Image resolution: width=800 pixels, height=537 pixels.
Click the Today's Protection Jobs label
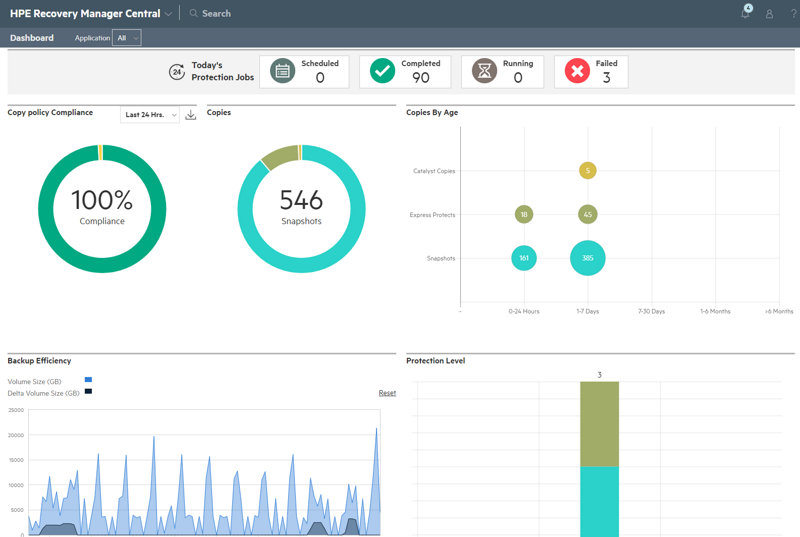[222, 71]
